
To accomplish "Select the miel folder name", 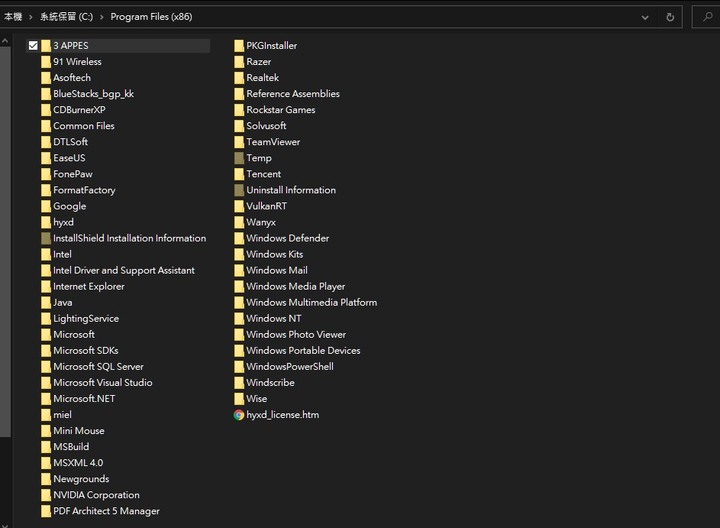I will 62,415.
